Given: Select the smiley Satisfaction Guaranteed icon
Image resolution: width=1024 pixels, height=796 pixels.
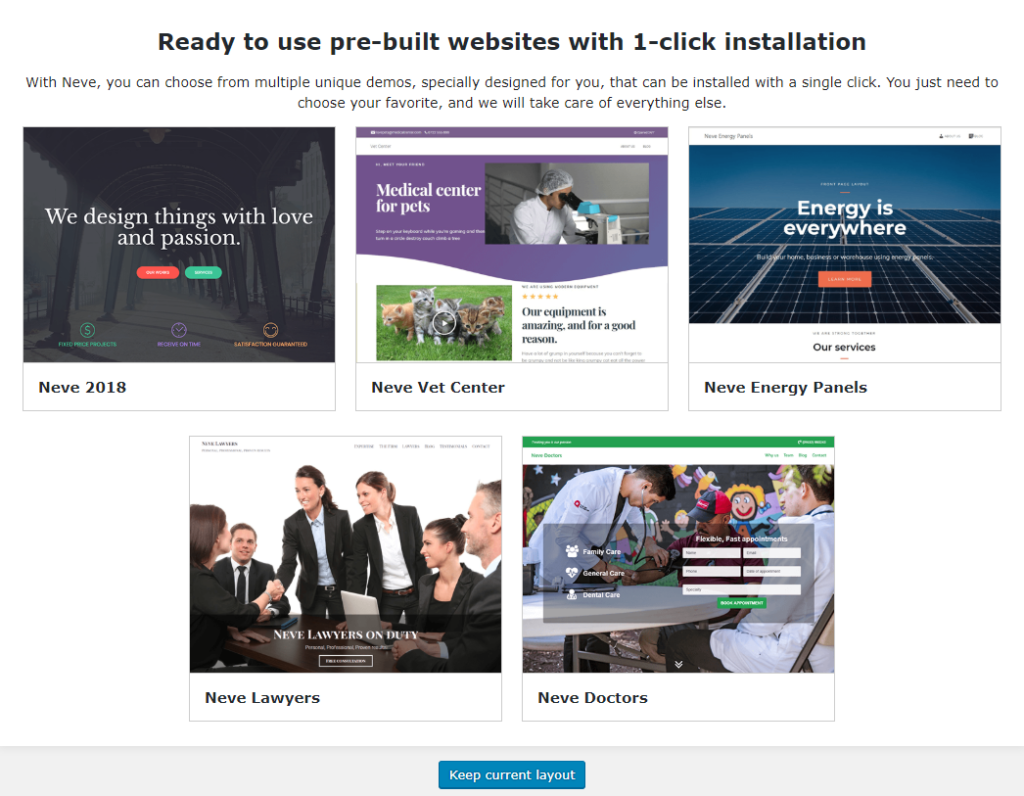Looking at the screenshot, I should 272,329.
